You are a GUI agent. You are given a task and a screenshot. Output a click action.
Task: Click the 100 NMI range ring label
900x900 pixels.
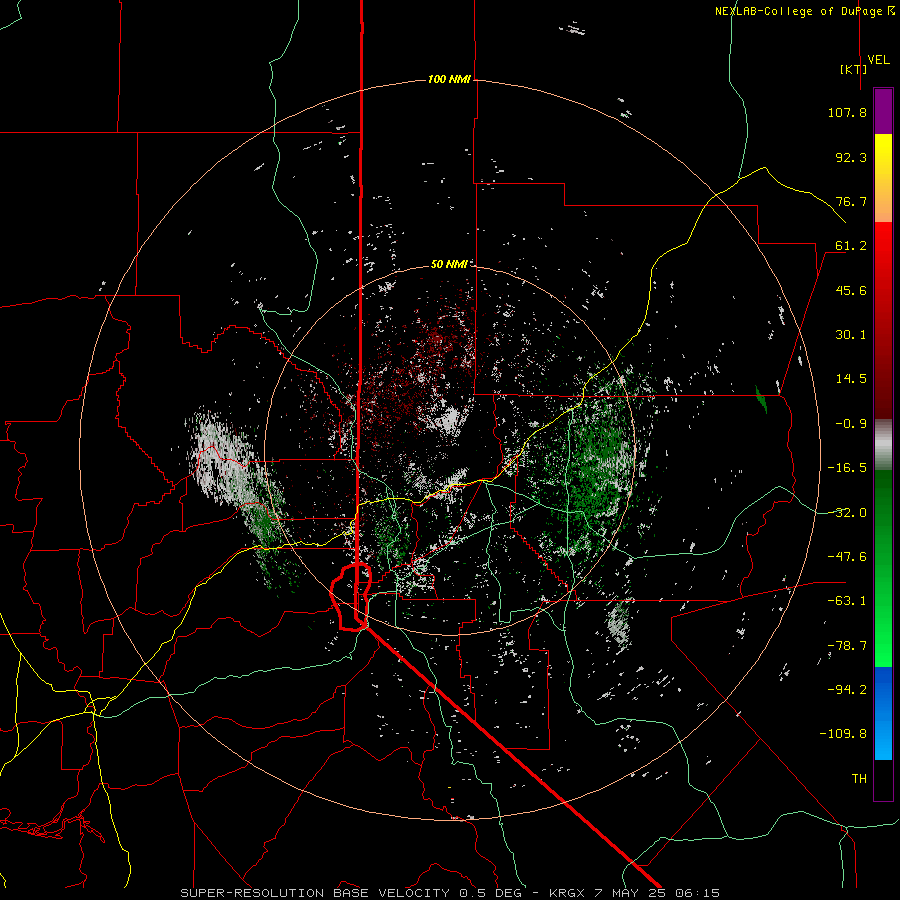point(449,79)
